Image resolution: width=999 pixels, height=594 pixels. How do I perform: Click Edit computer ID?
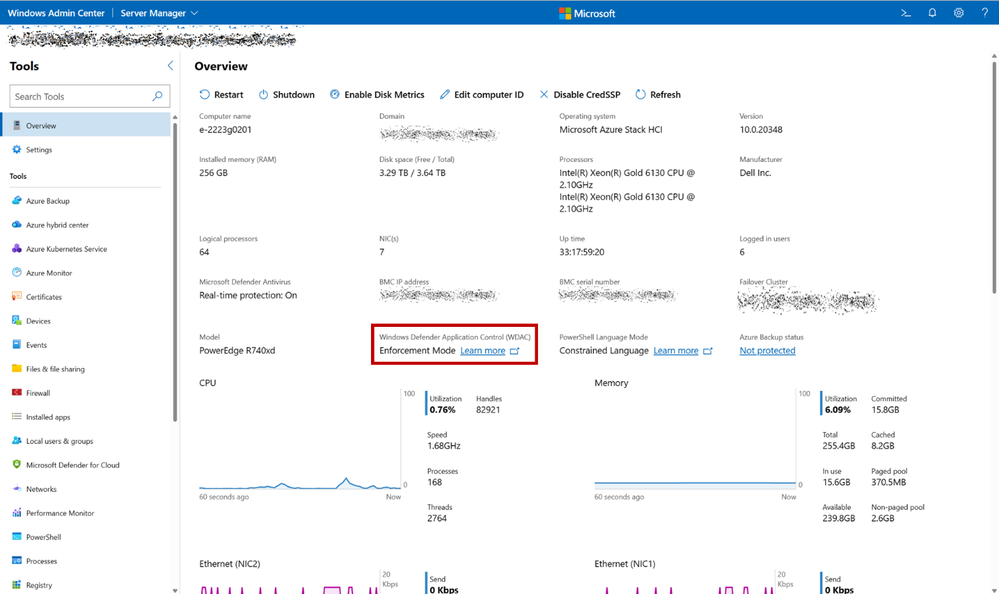tap(482, 94)
